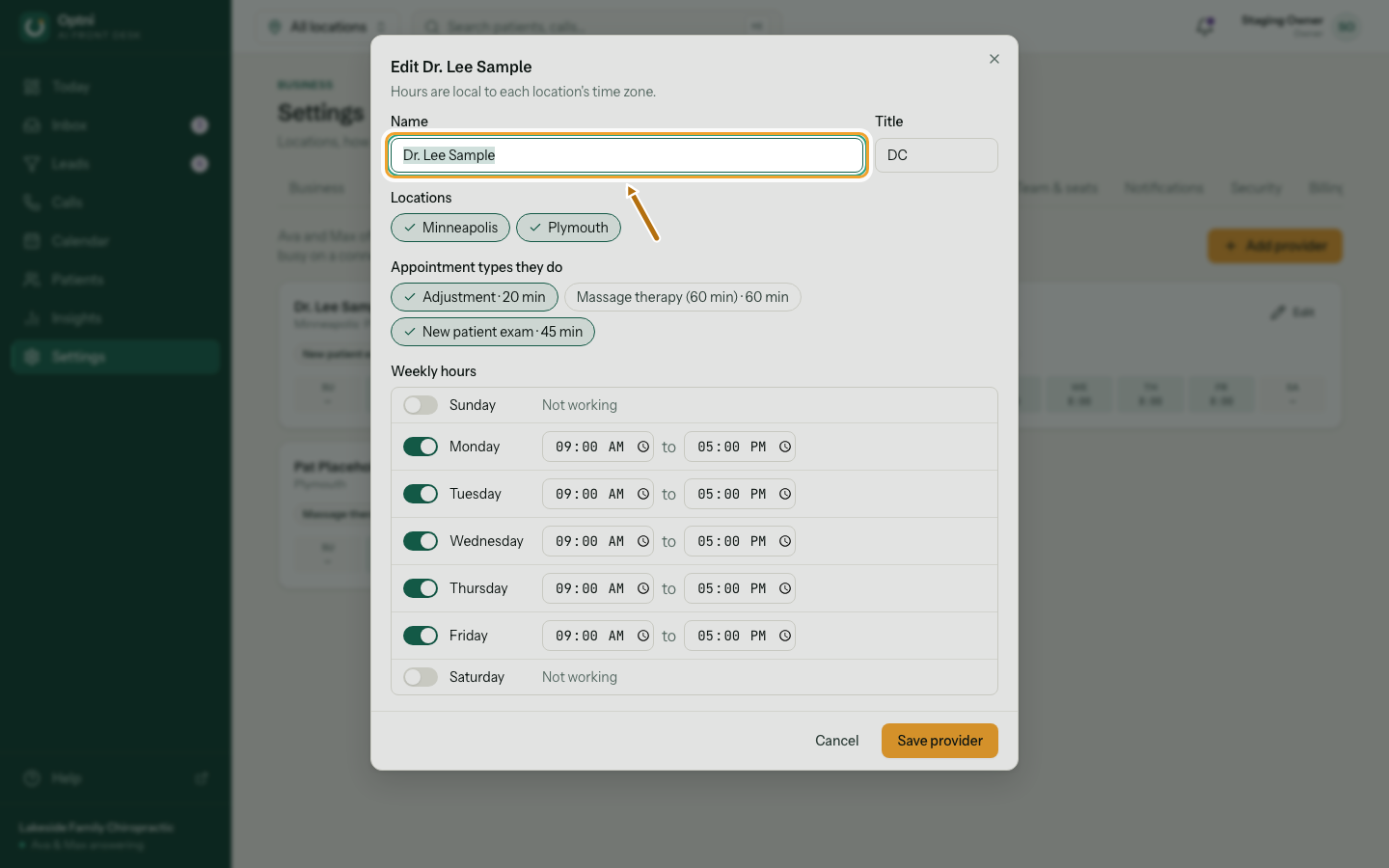Select Massage therapy 60 min appointment type

(x=682, y=297)
